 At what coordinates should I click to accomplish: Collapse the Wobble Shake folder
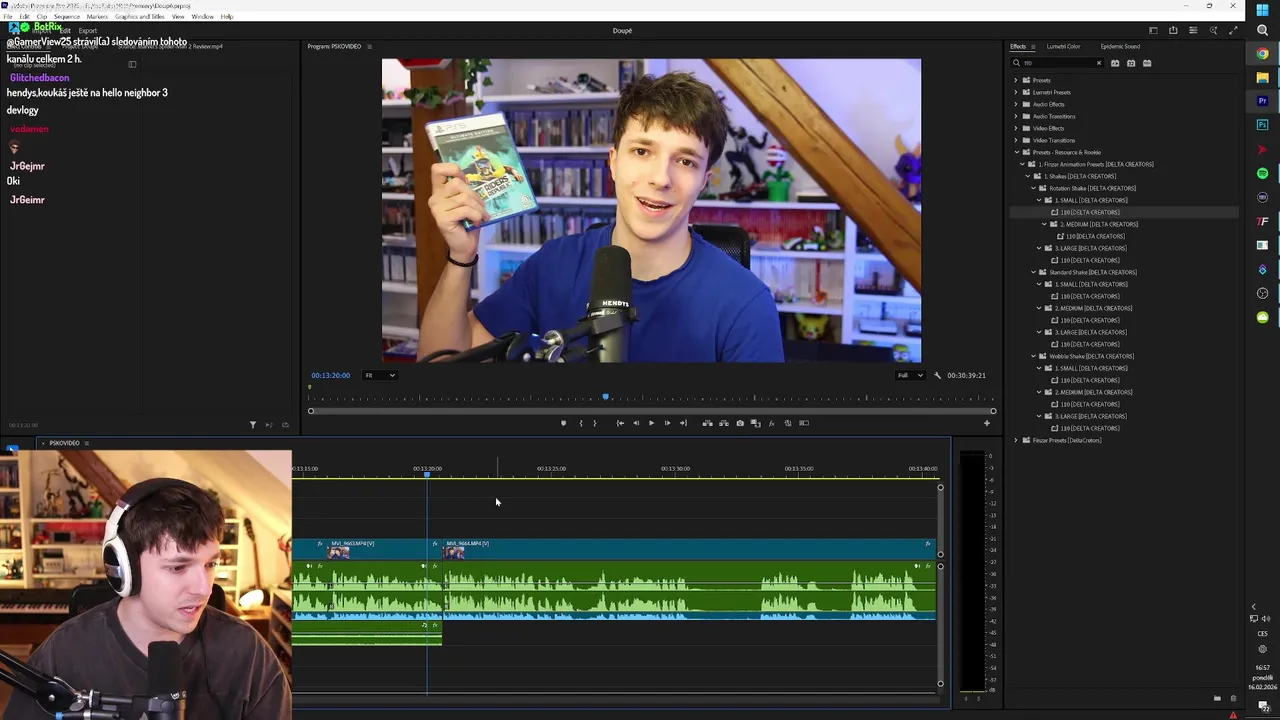click(1034, 356)
